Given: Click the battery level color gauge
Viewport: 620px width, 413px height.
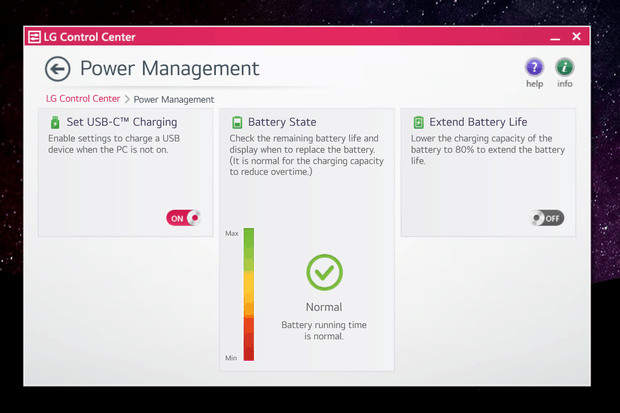Looking at the screenshot, I should pyautogui.click(x=249, y=294).
